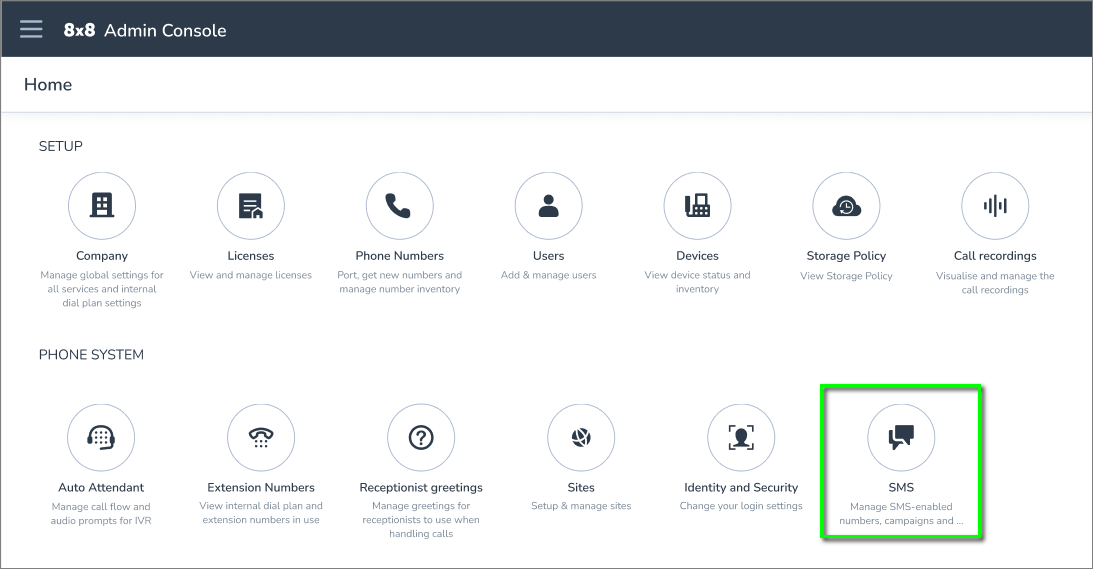Click the Company label
This screenshot has height=569, width=1093.
[x=102, y=256]
